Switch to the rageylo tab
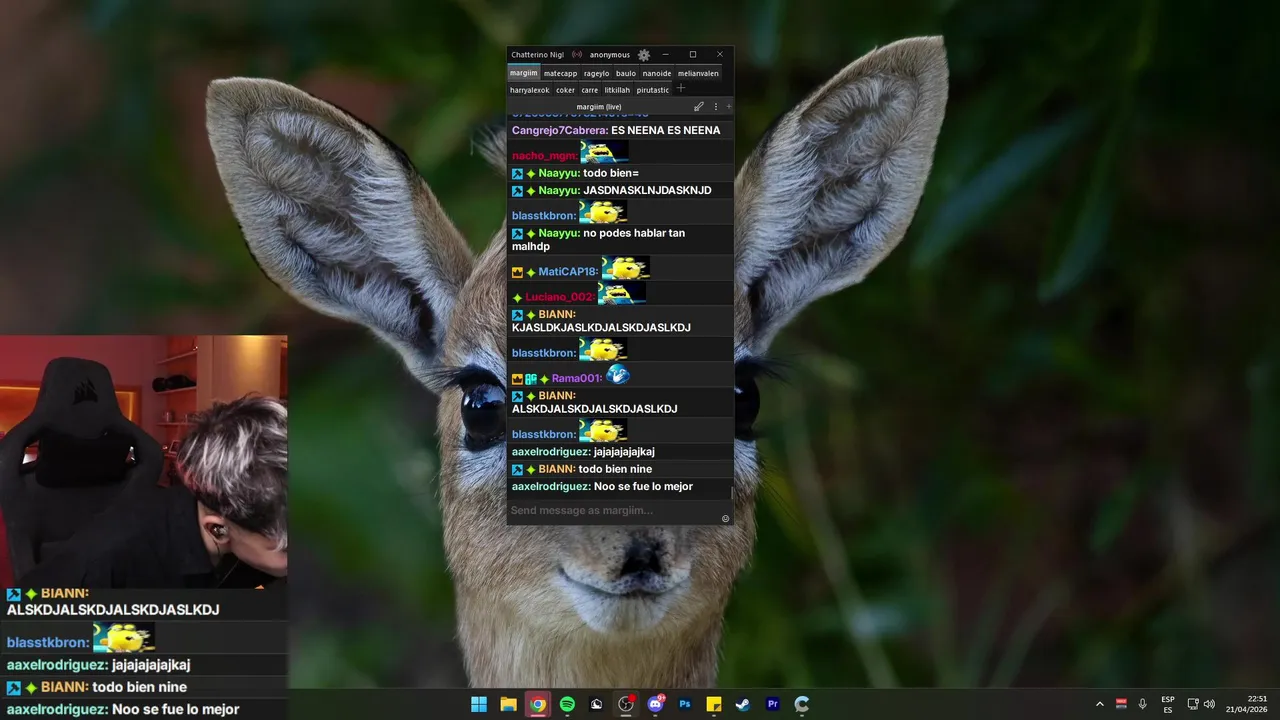The image size is (1280, 720). point(596,73)
